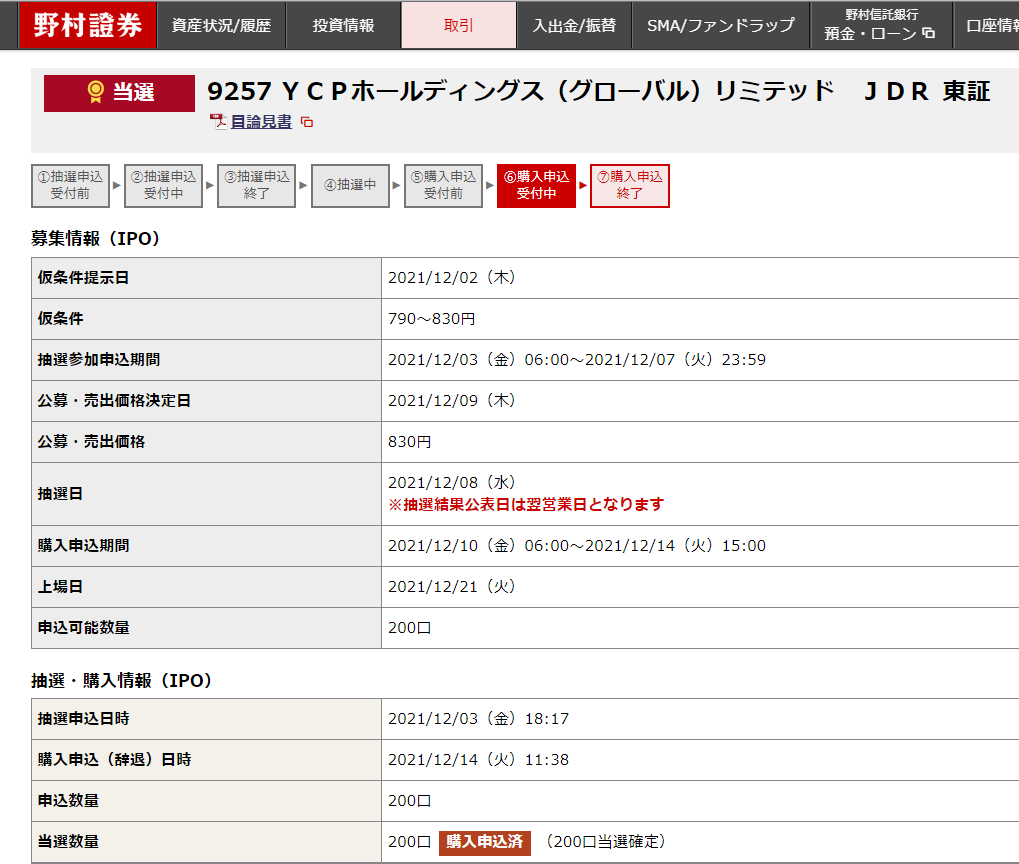
Task: Click step ⑤購入申込 受付前
Action: (x=443, y=185)
